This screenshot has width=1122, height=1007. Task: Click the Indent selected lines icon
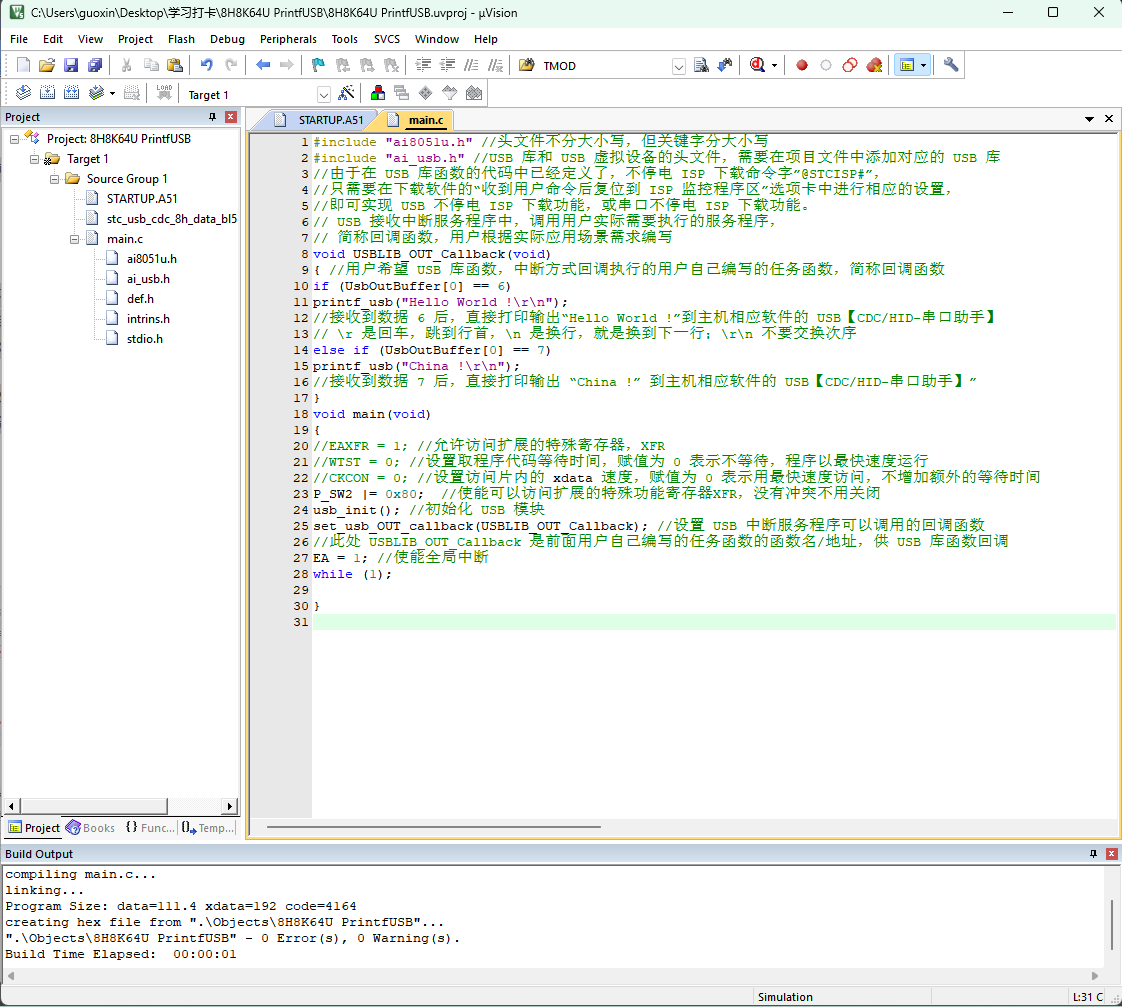pos(424,65)
